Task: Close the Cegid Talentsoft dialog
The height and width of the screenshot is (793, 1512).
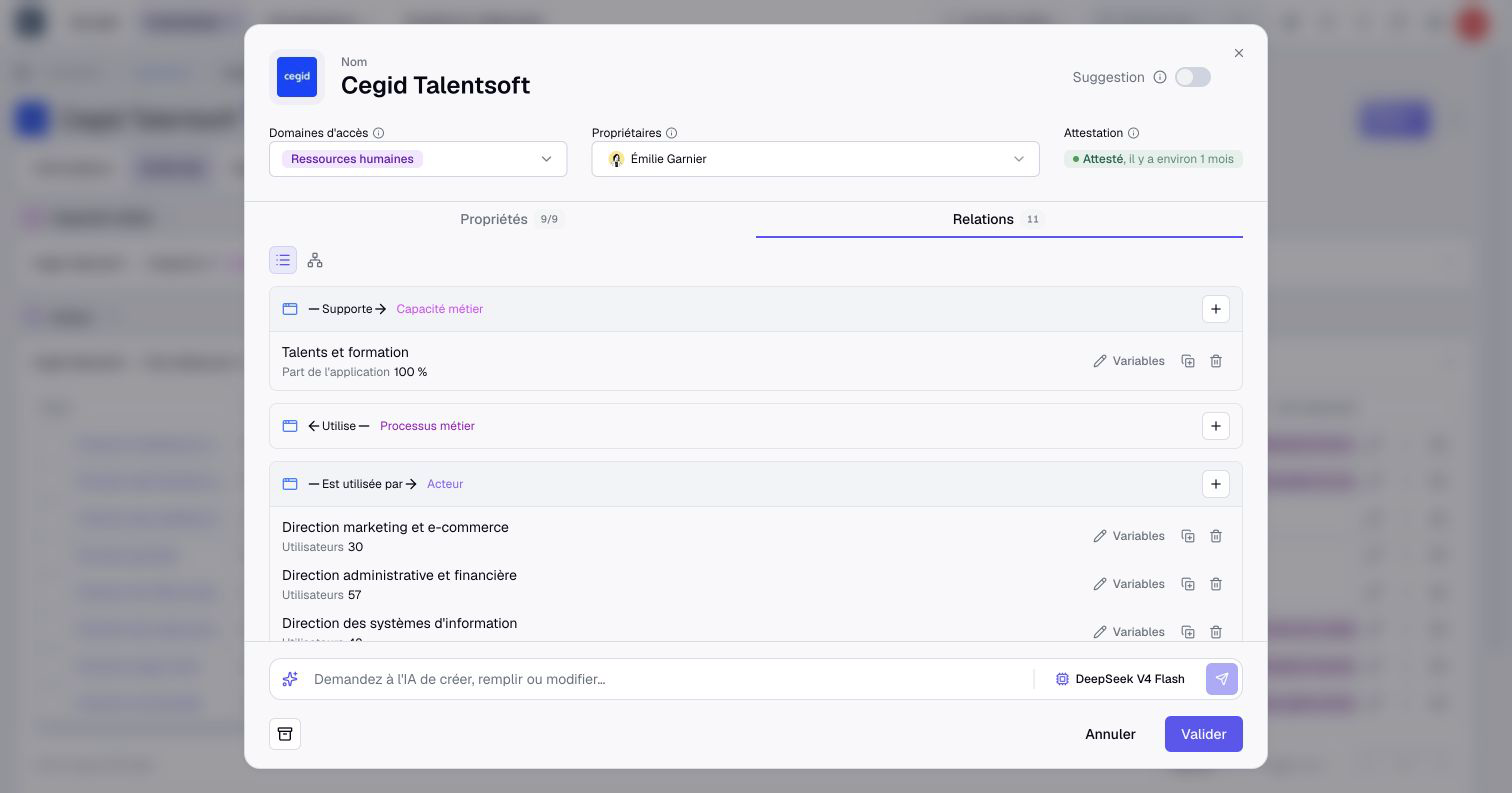Action: coord(1239,53)
